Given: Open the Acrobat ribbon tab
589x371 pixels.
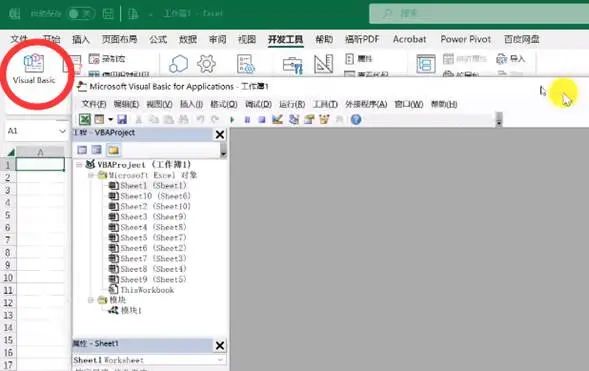Looking at the screenshot, I should pos(409,39).
